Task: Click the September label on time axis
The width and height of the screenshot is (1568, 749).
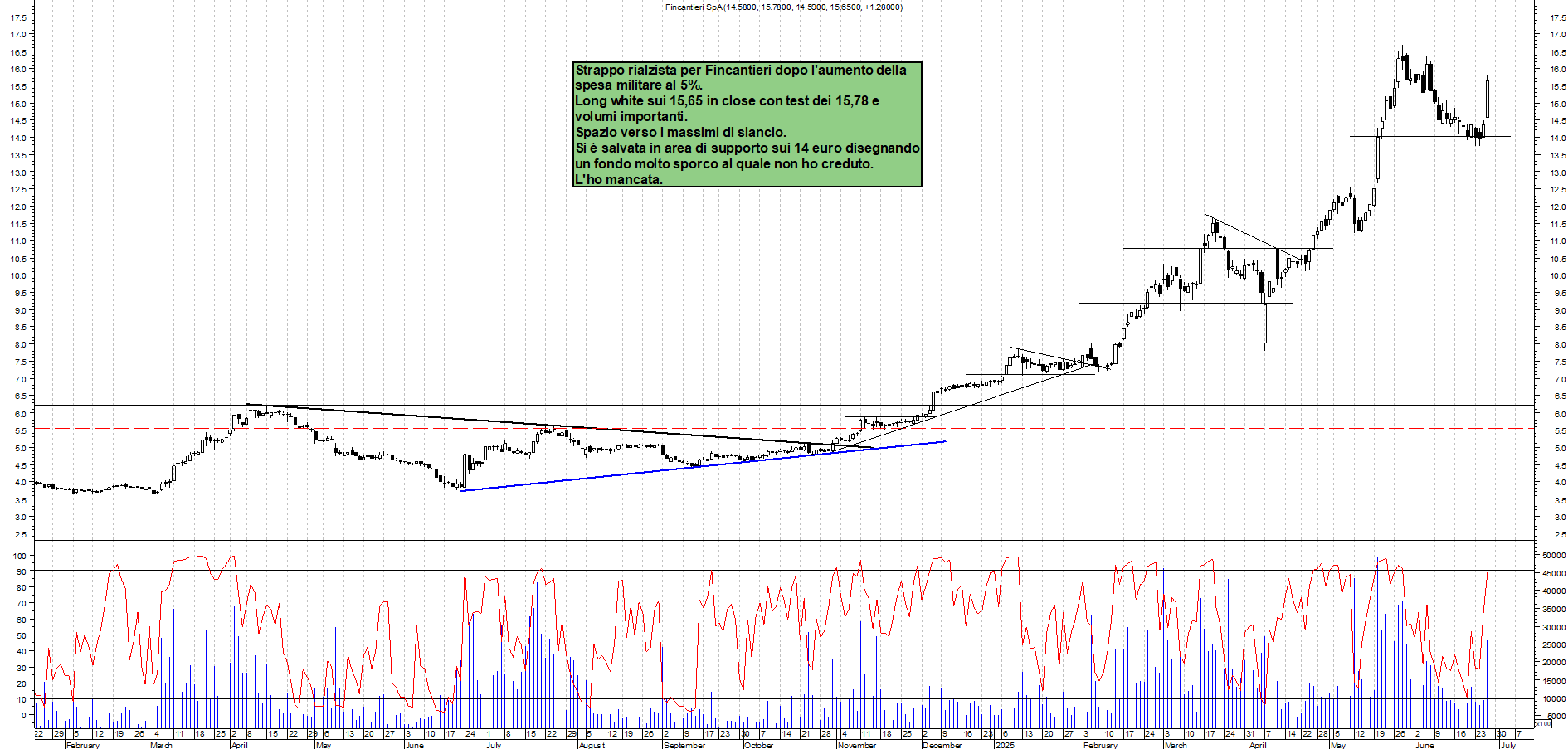Action: [x=684, y=745]
